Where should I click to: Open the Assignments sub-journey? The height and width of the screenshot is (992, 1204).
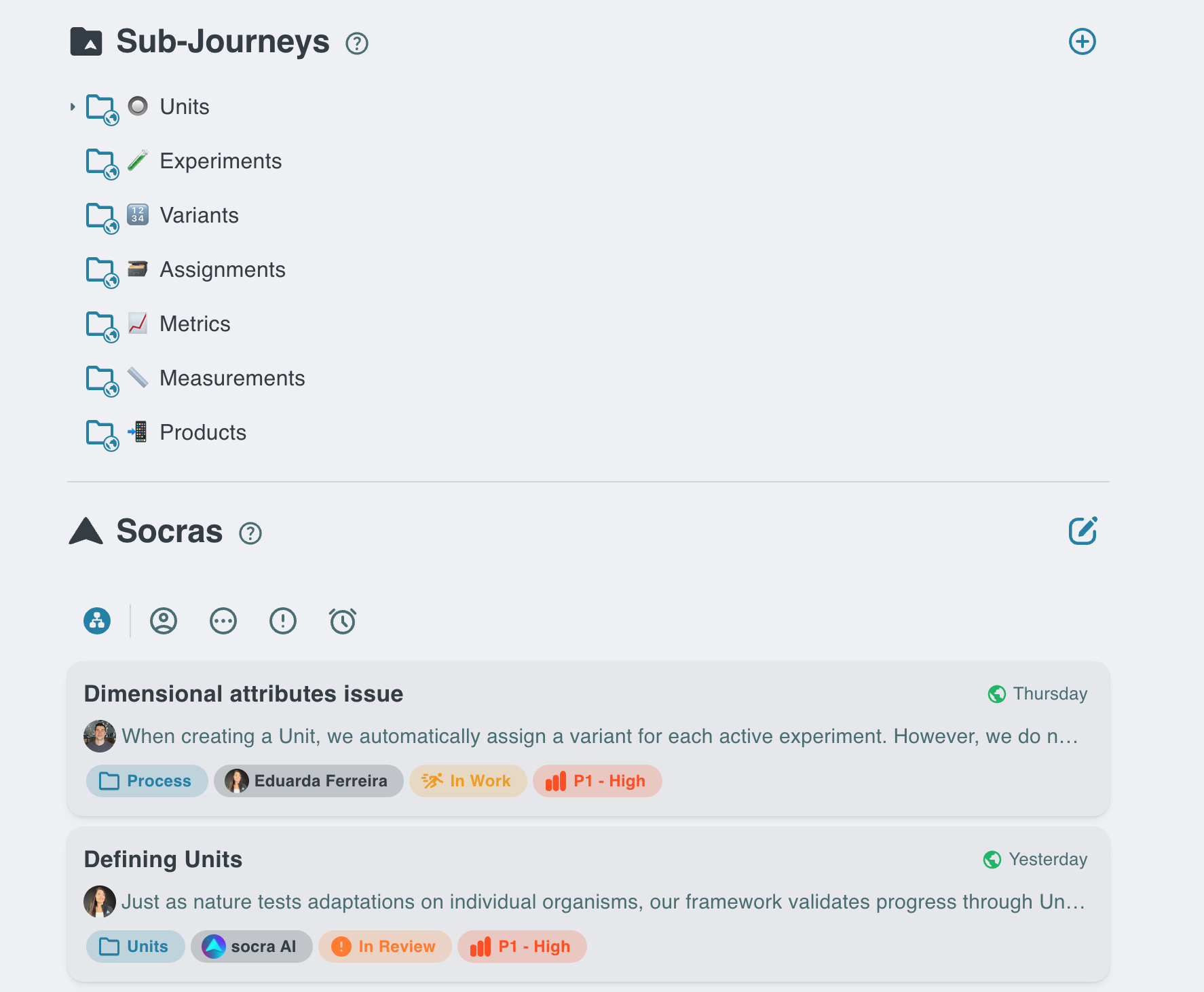point(222,269)
